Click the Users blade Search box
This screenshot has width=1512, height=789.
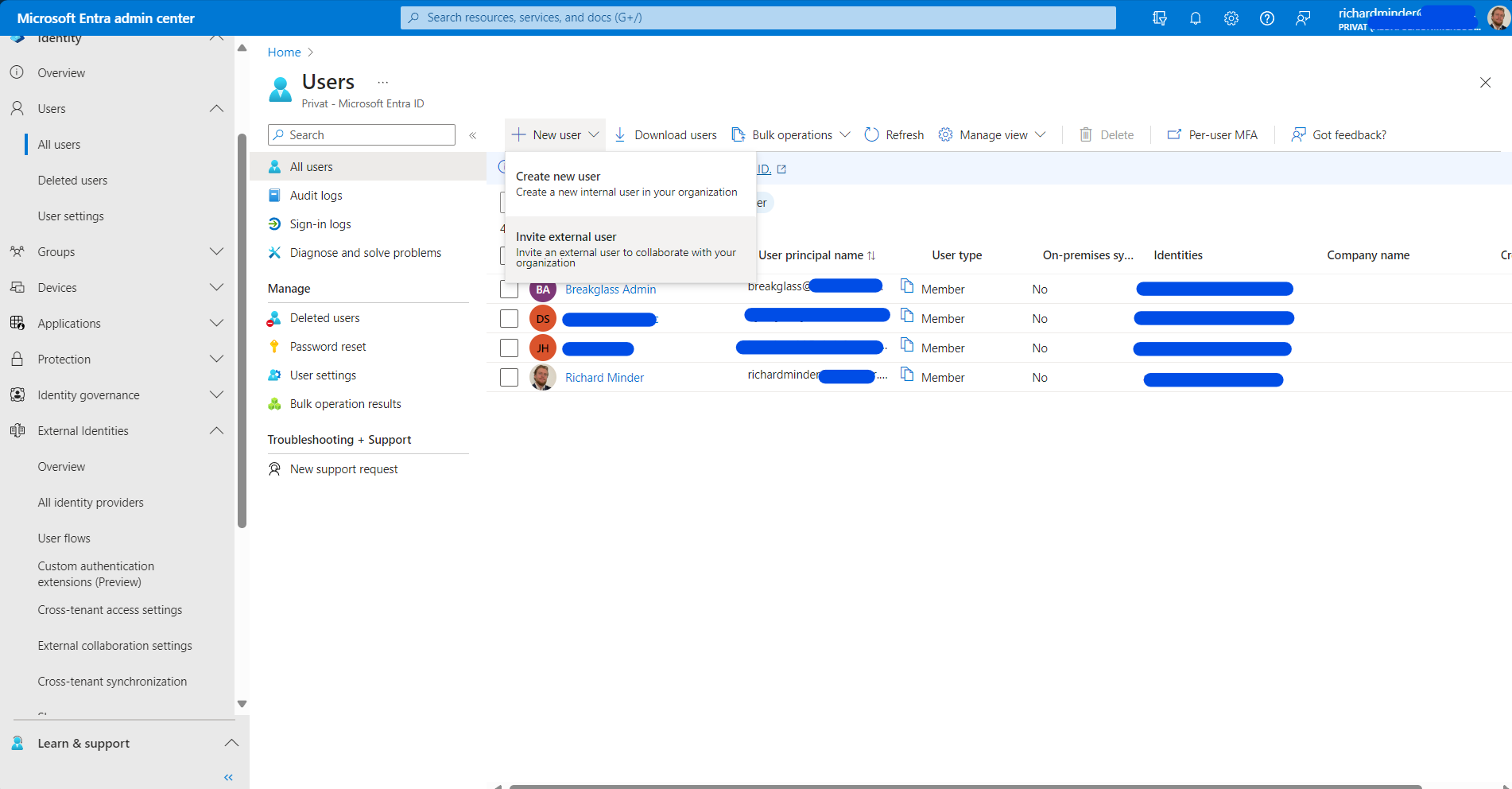pyautogui.click(x=362, y=135)
